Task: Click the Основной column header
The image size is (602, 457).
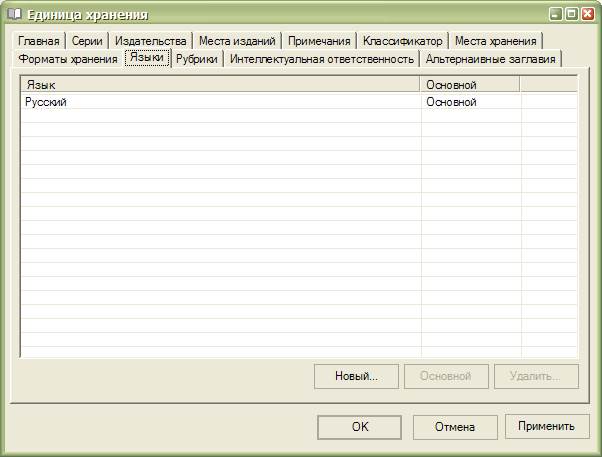Action: point(470,85)
